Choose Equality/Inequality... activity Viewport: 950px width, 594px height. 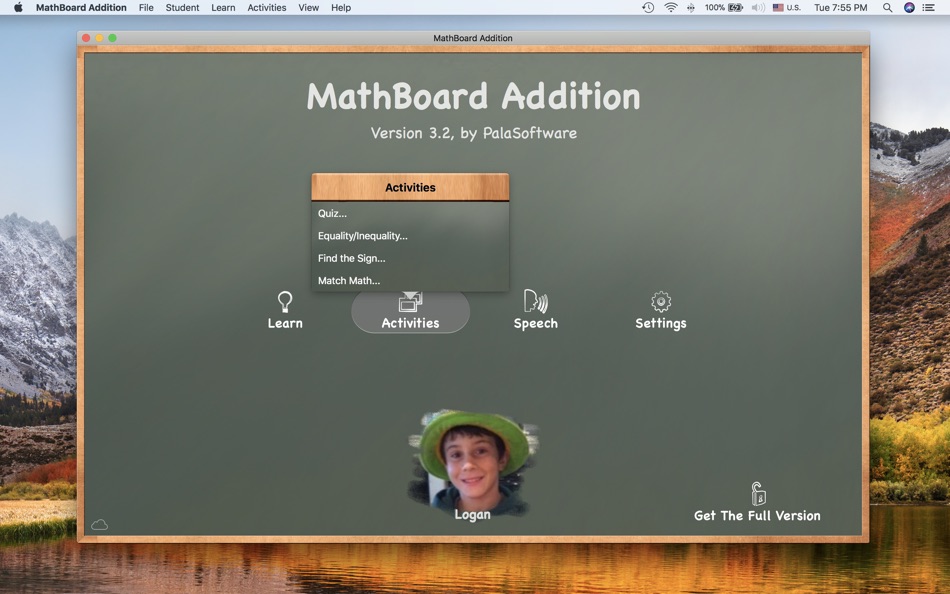pyautogui.click(x=410, y=236)
